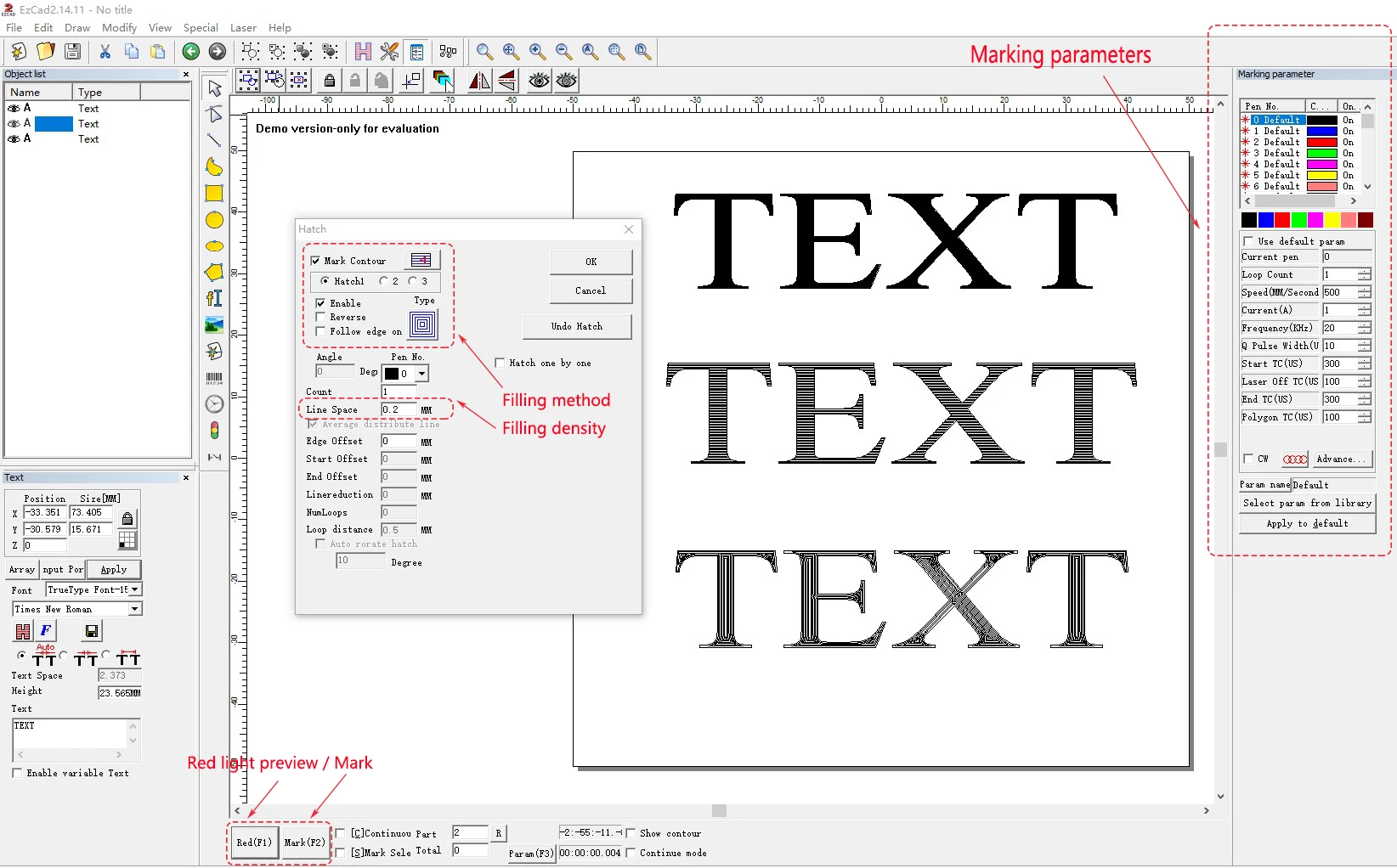This screenshot has width=1397, height=868.
Task: Click the Save file icon
Action: tap(73, 52)
